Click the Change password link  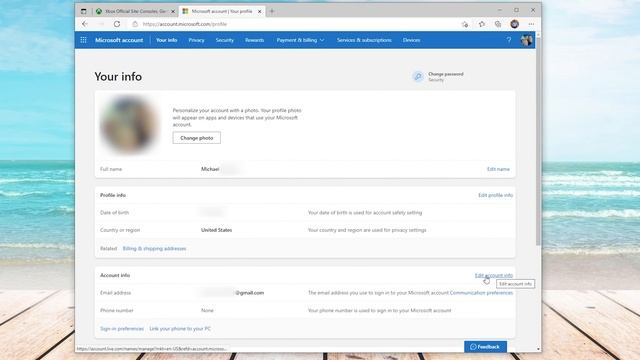click(446, 74)
